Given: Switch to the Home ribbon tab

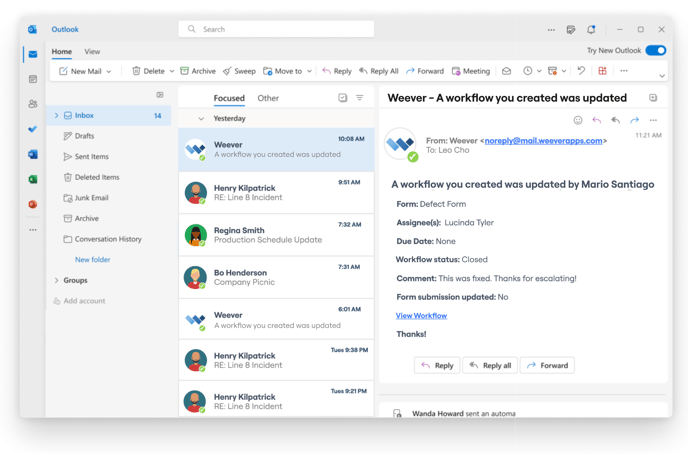Looking at the screenshot, I should [x=61, y=52].
